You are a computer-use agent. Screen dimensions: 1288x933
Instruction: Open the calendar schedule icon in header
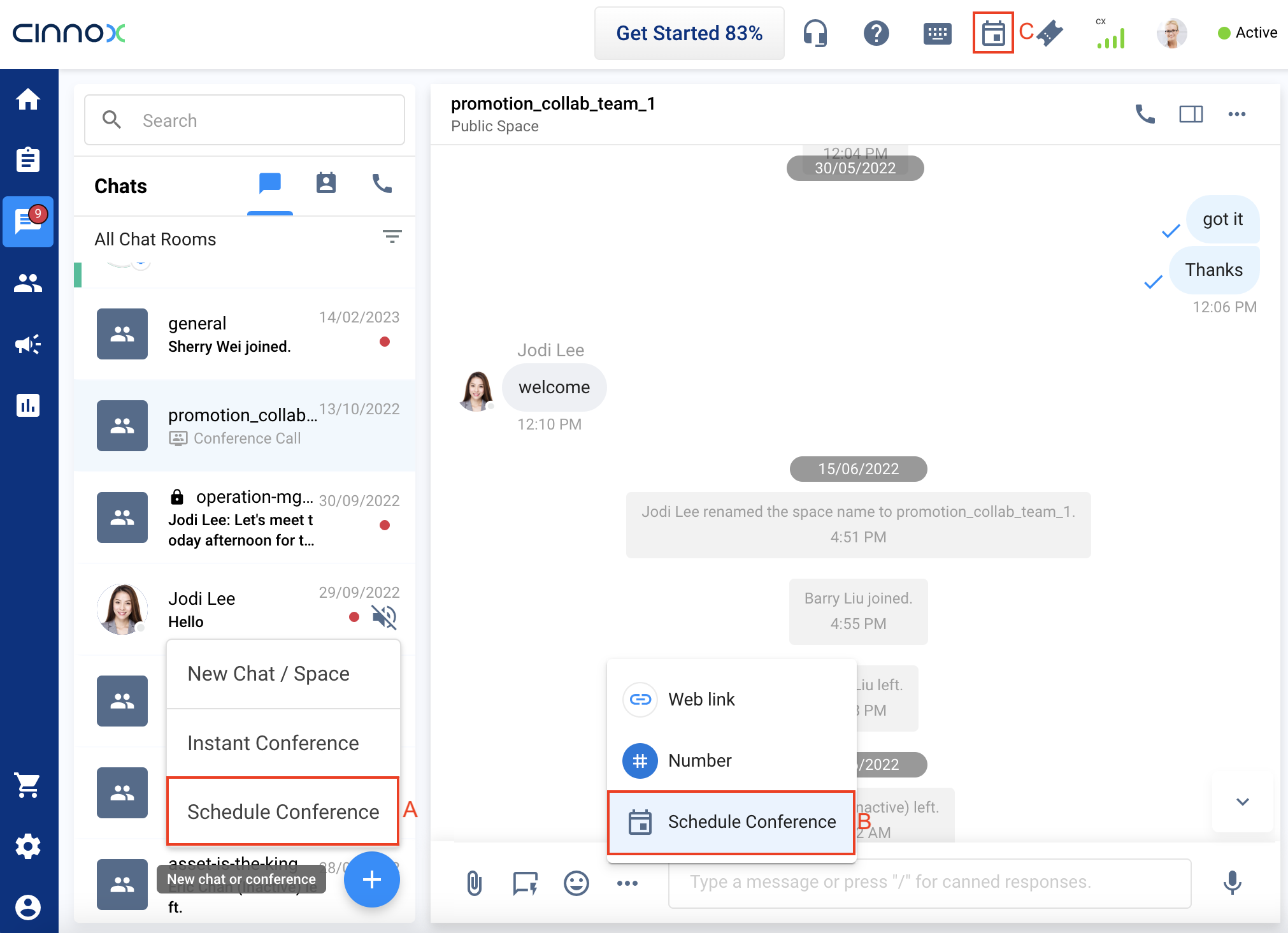[x=992, y=33]
